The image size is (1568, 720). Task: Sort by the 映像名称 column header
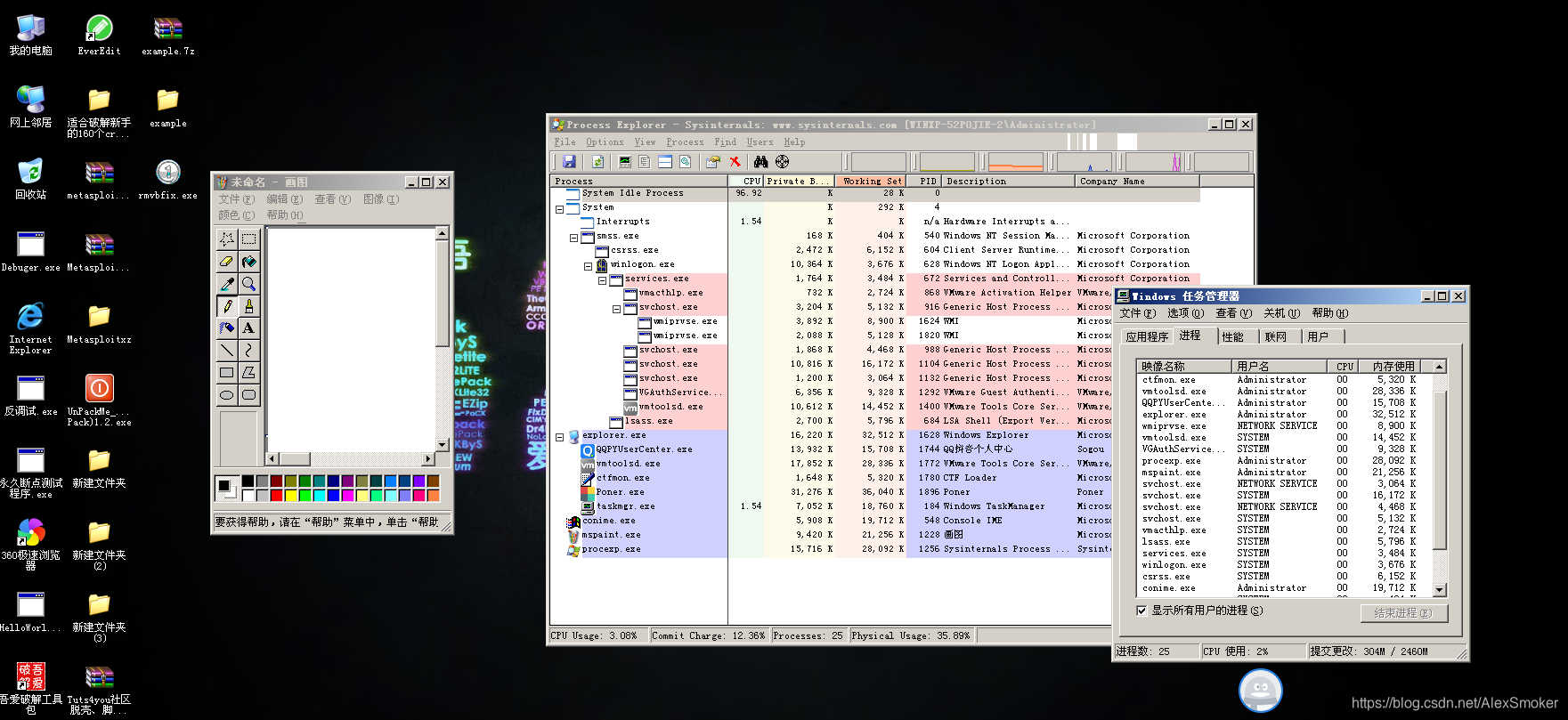1183,366
